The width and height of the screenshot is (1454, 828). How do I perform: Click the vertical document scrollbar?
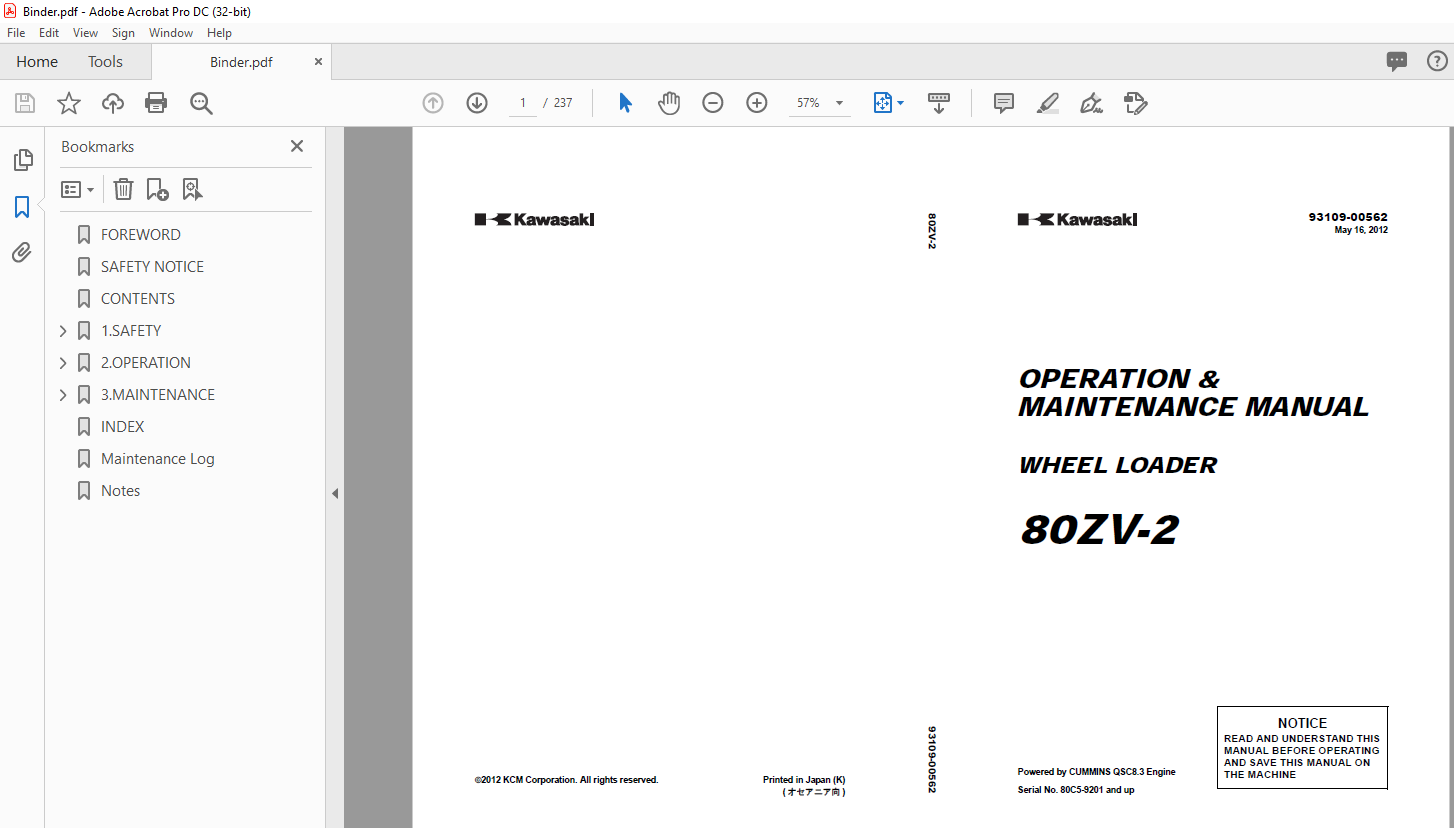pos(1449,477)
